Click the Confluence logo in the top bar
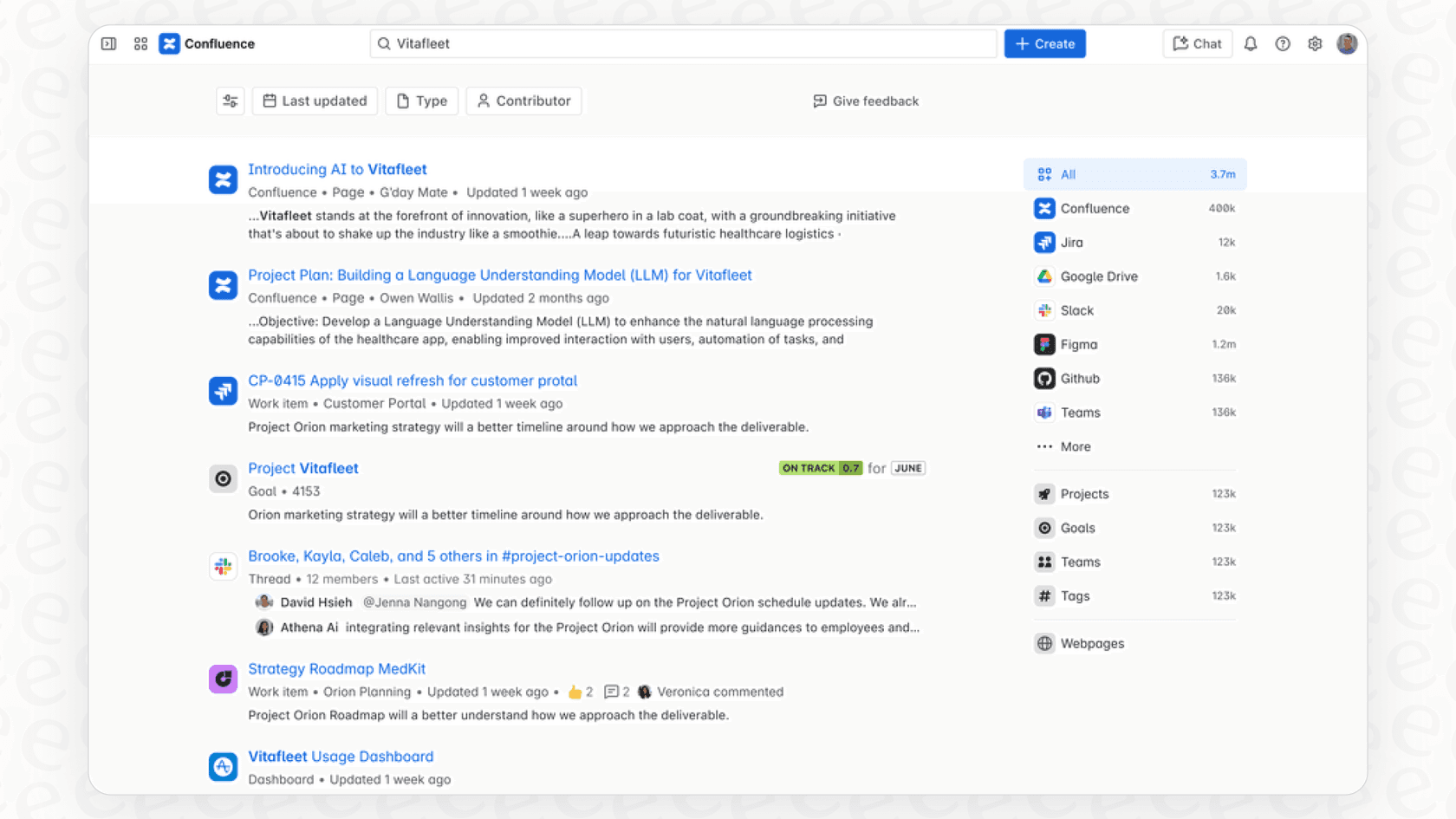The image size is (1456, 819). click(x=170, y=43)
